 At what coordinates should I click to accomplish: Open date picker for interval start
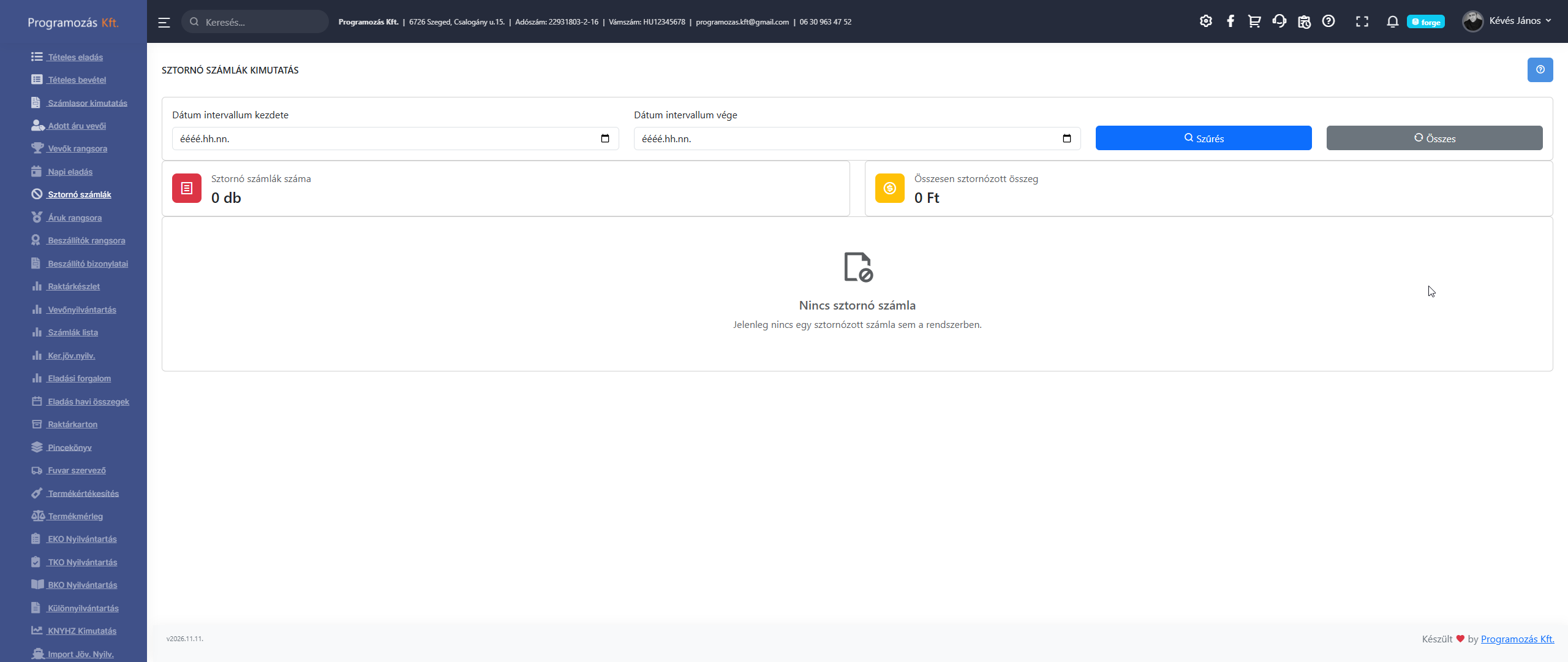coord(605,139)
